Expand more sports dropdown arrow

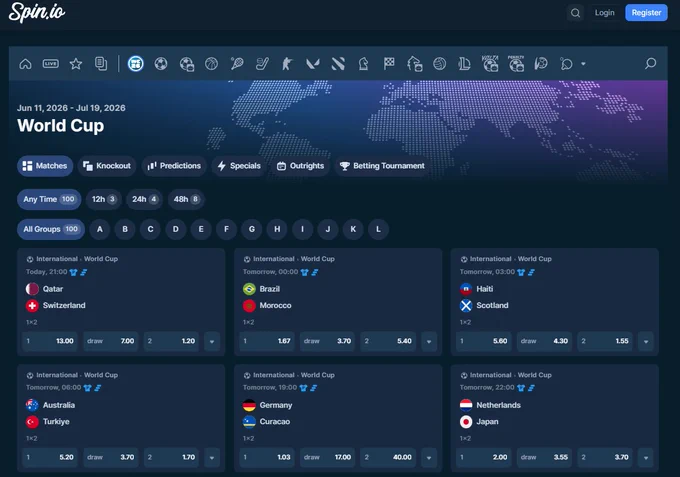583,64
